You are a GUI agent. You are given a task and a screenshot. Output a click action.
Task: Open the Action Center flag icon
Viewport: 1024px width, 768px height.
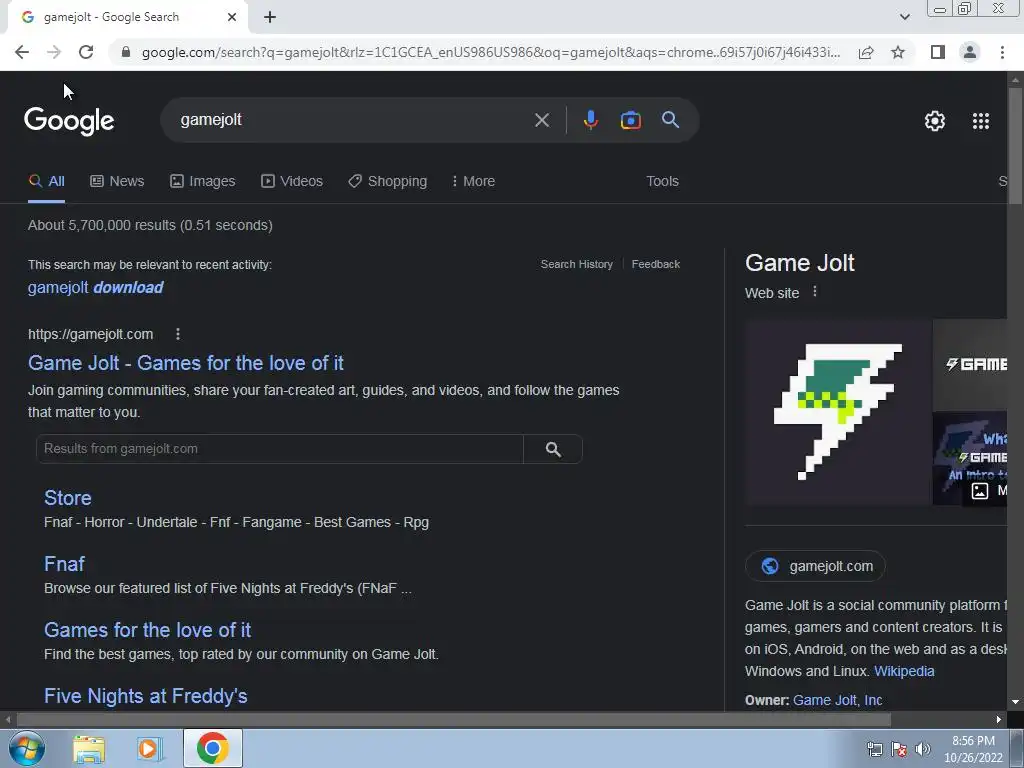point(899,749)
